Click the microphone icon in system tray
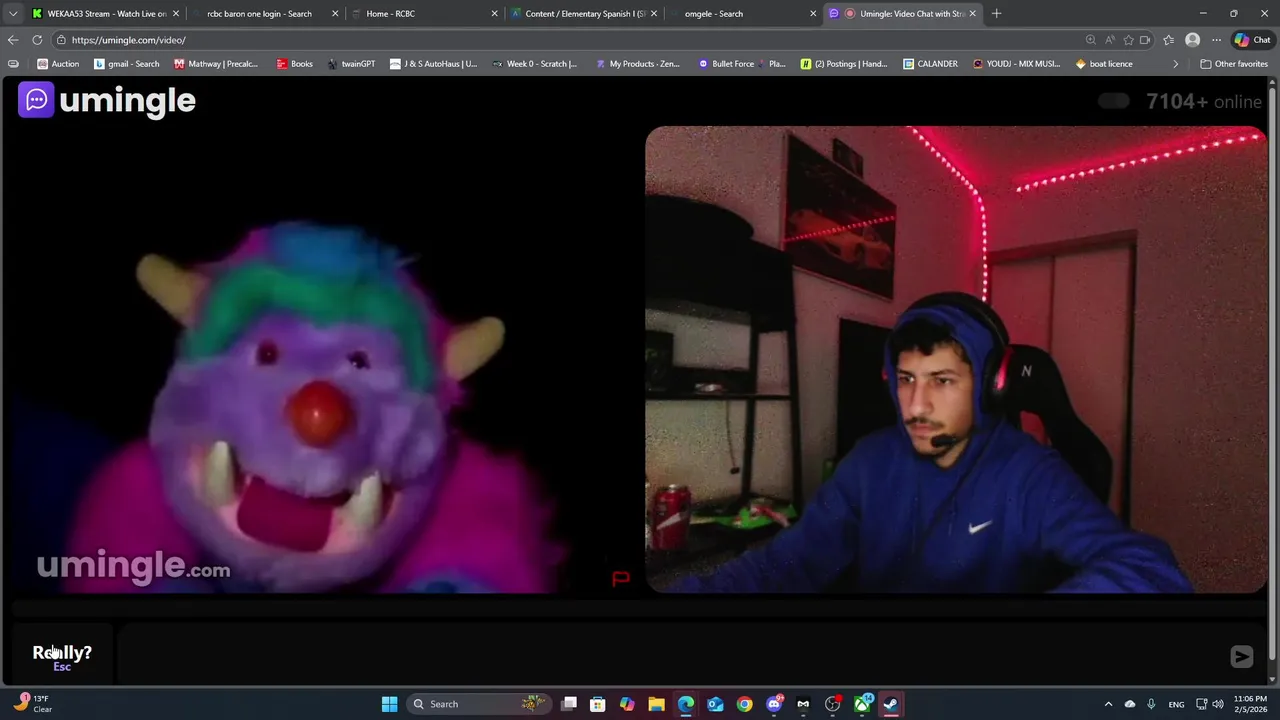The image size is (1280, 720). point(1151,704)
